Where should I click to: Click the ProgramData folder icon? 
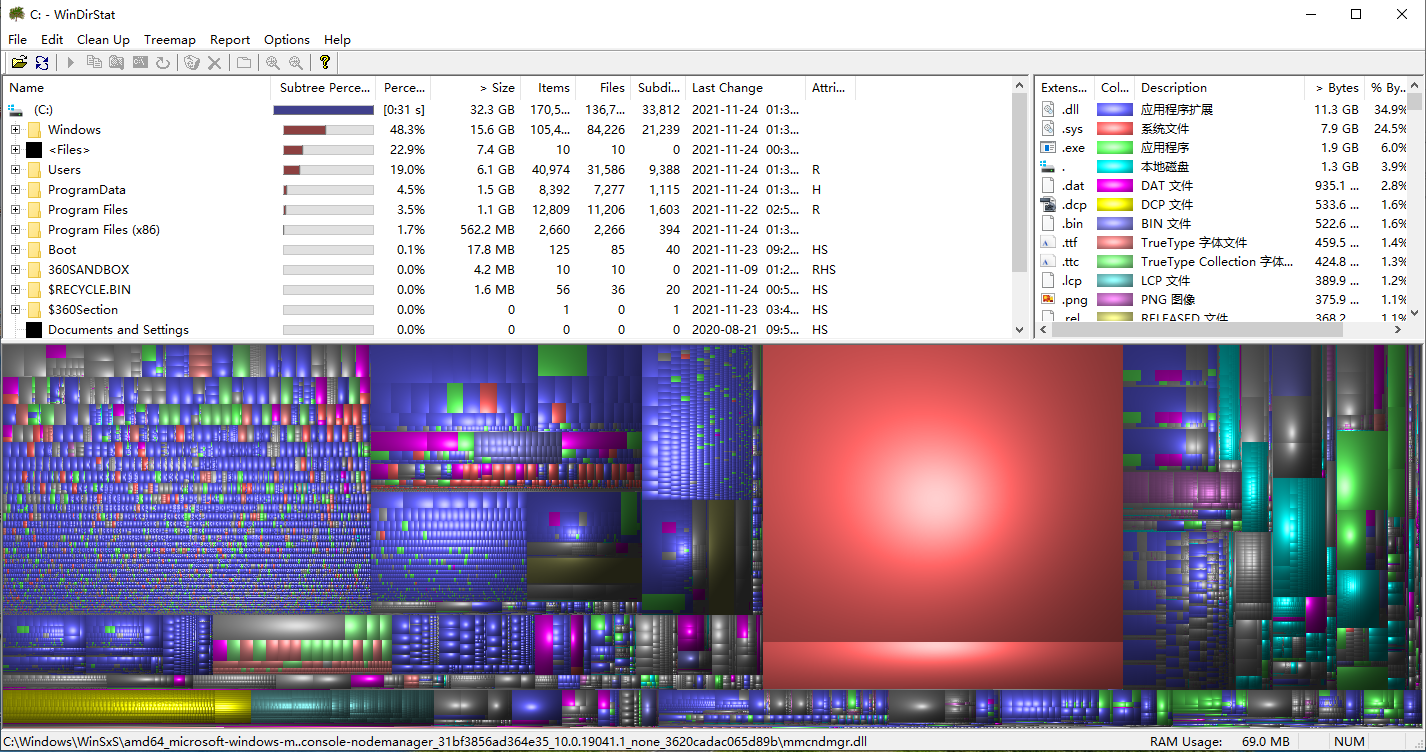click(35, 189)
